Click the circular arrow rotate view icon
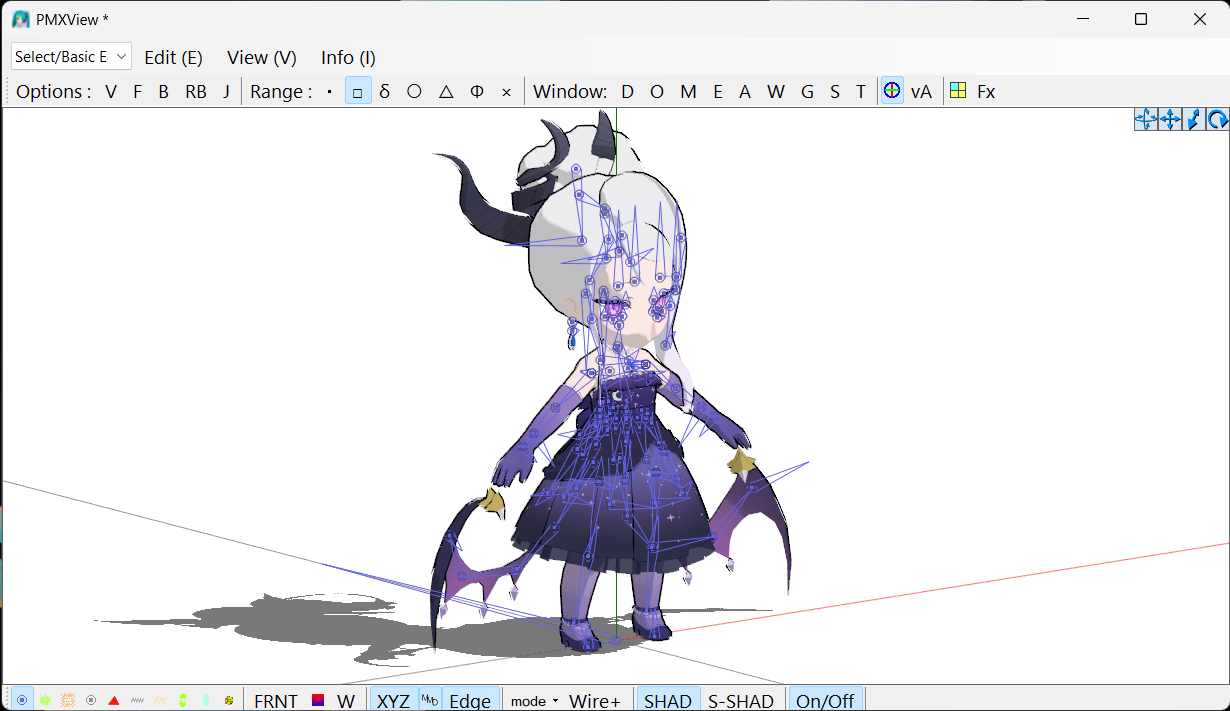This screenshot has height=711, width=1230. tap(1217, 120)
